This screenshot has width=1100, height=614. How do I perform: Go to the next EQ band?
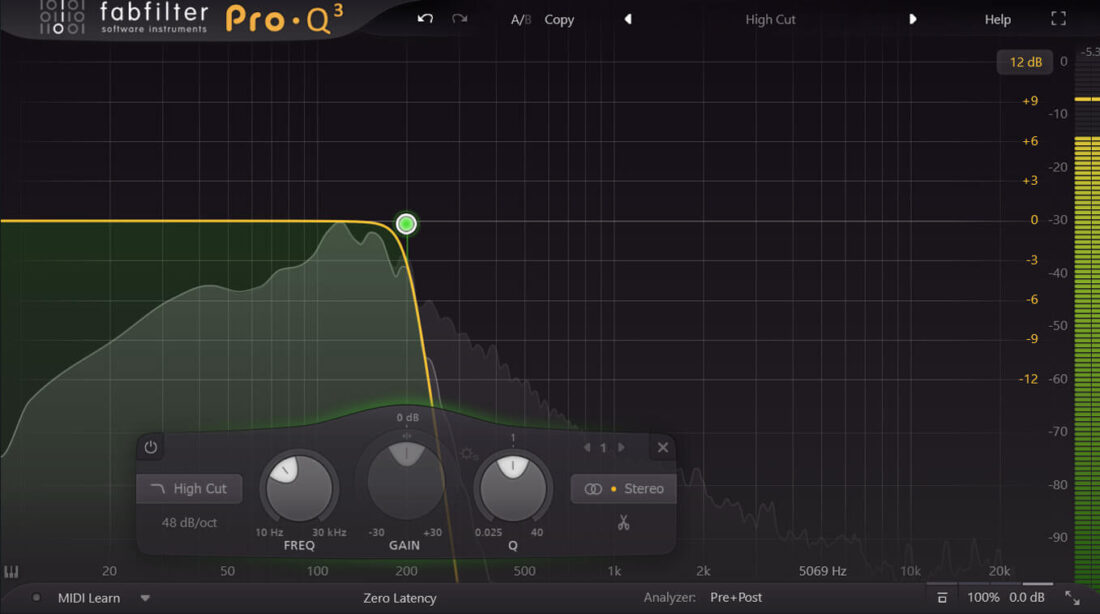click(x=621, y=447)
